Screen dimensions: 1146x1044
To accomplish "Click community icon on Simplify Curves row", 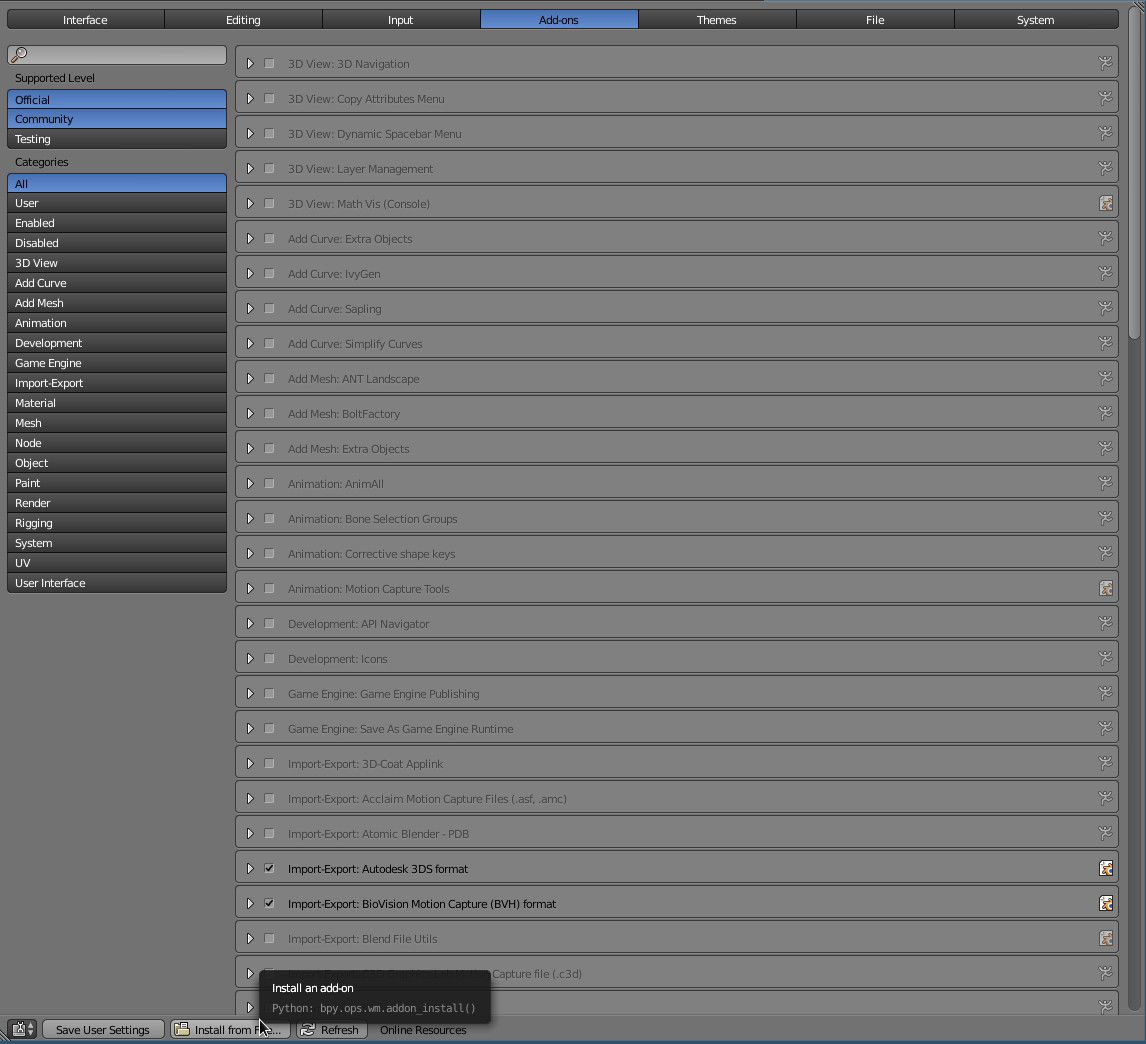I will pos(1105,344).
